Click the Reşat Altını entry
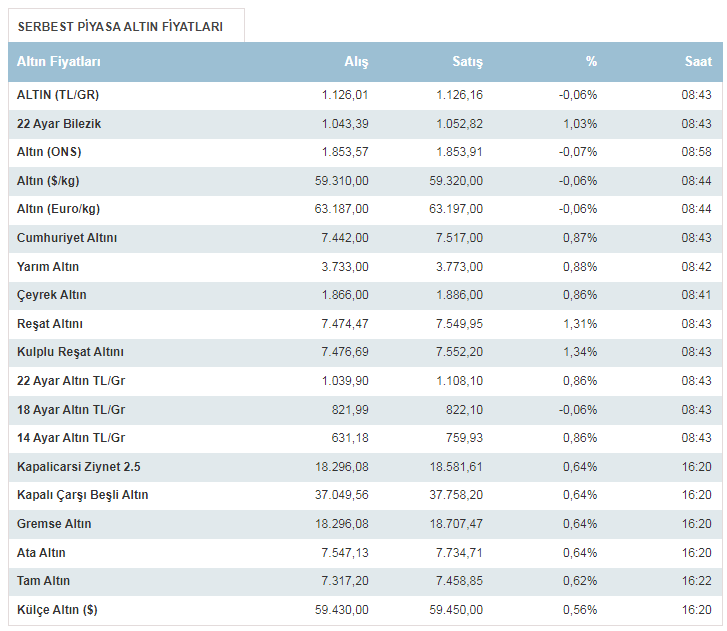This screenshot has width=727, height=631. coord(50,324)
